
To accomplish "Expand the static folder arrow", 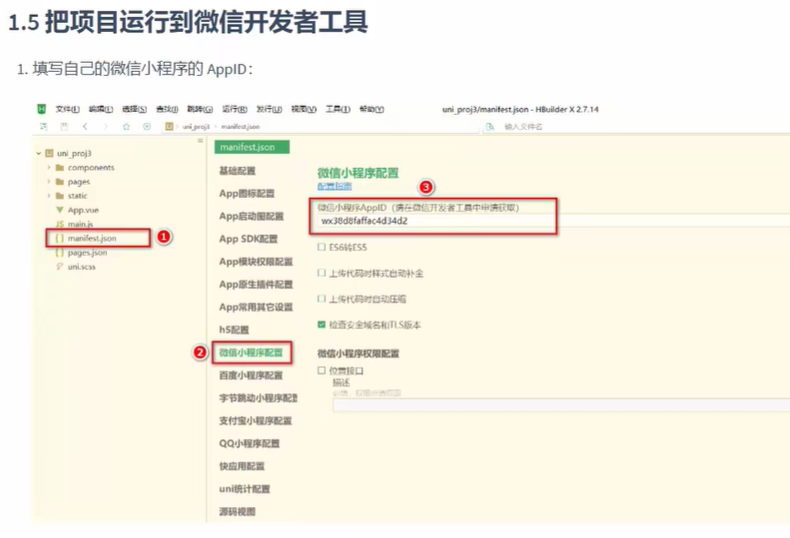I will coord(49,195).
